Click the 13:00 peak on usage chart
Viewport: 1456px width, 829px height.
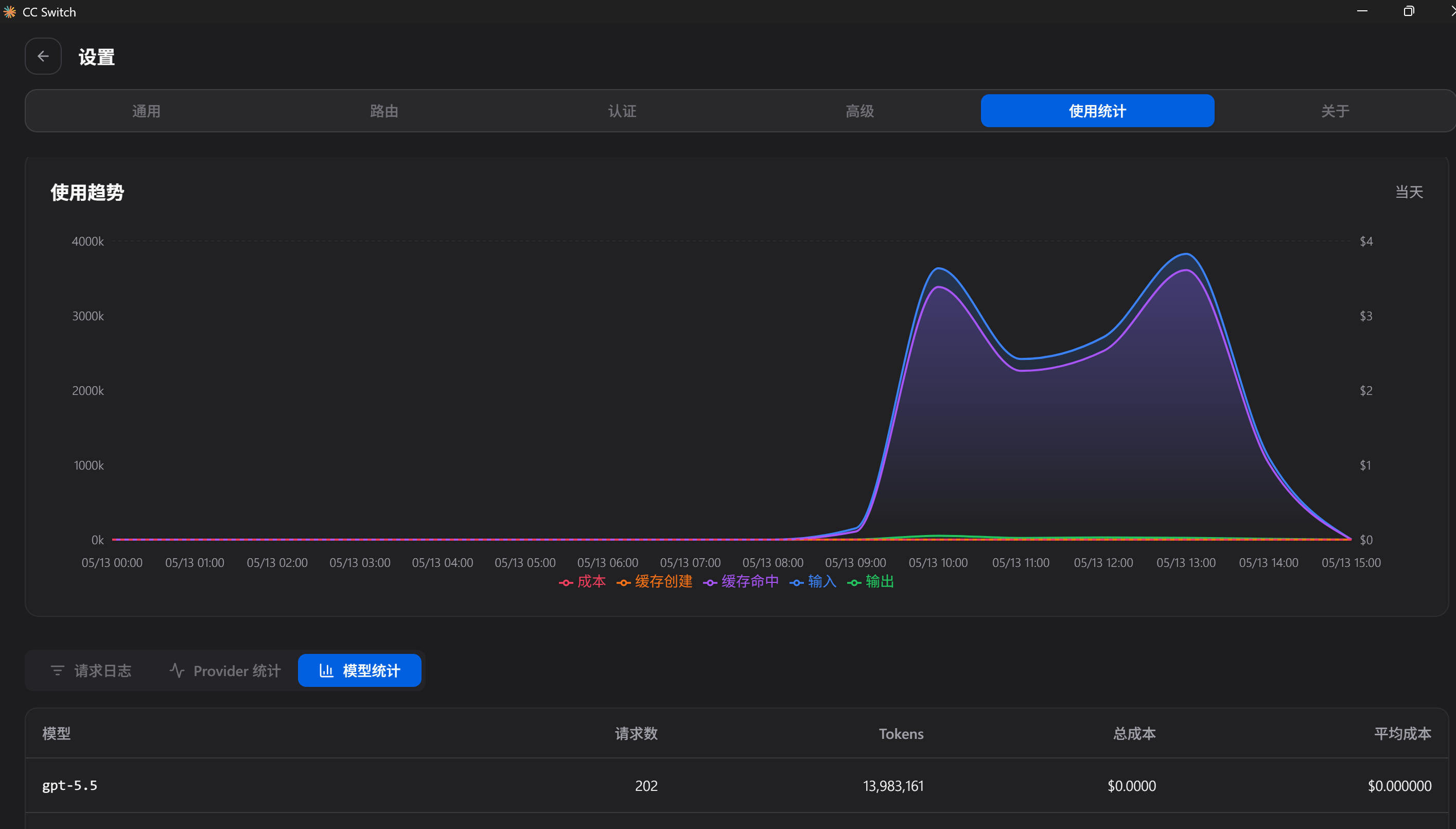tap(1186, 254)
